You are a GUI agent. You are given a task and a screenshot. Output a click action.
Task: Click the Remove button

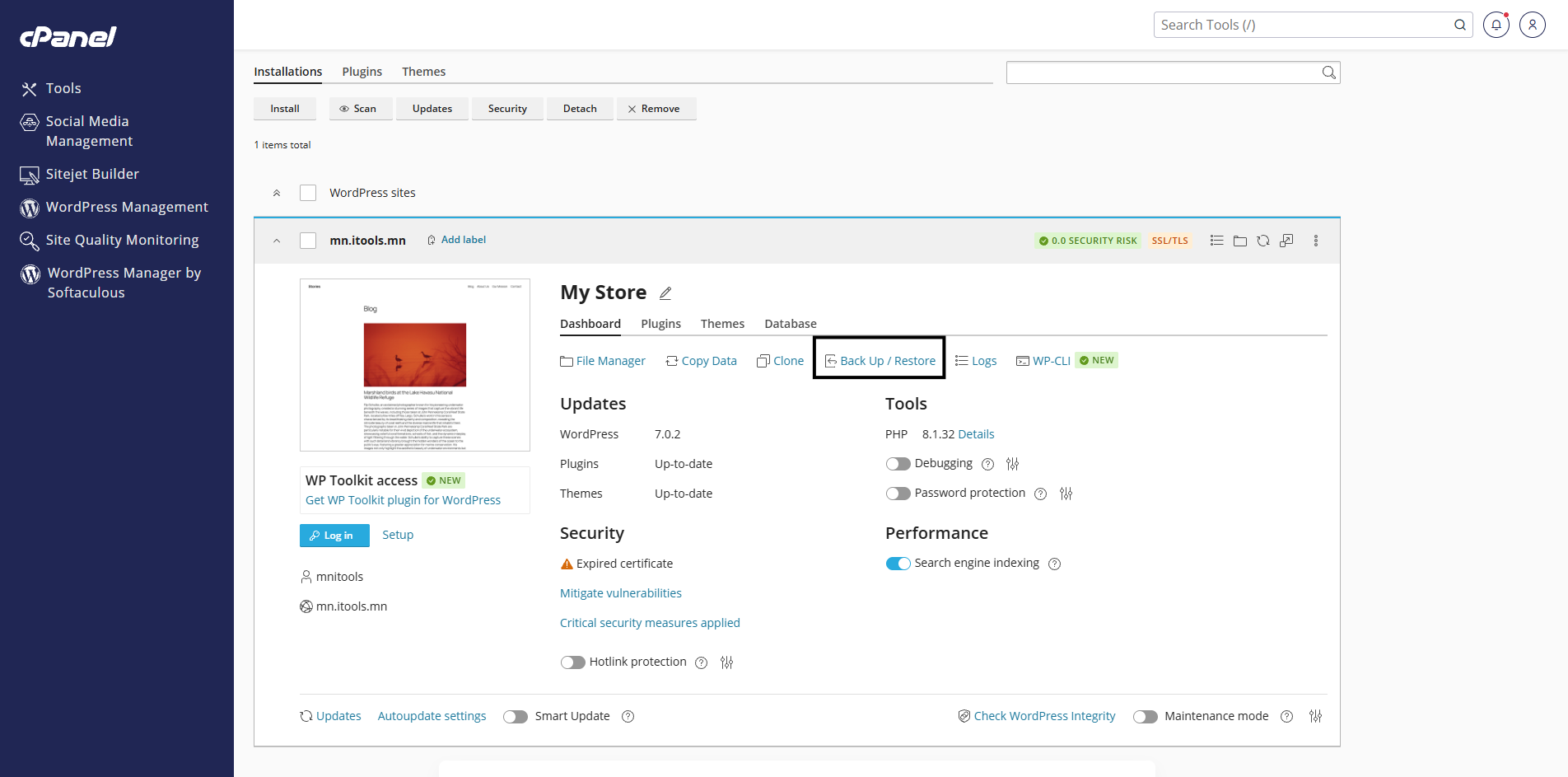[x=656, y=109]
